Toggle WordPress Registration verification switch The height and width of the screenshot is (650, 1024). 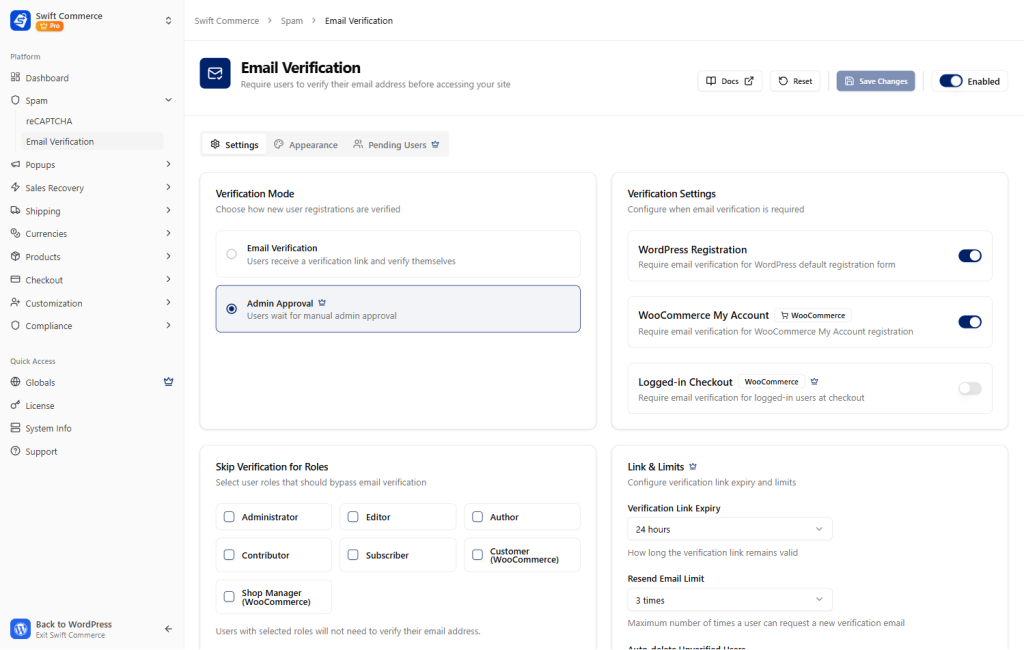pos(970,255)
